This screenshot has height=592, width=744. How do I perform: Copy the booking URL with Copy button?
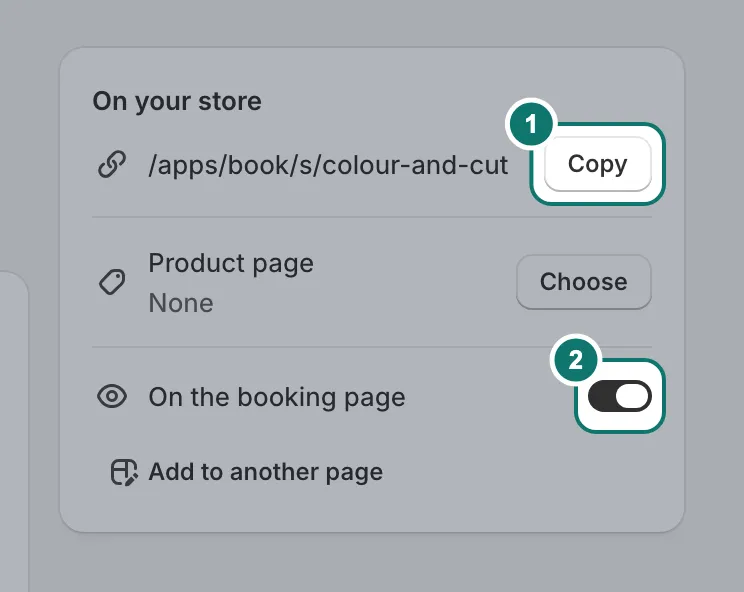click(x=597, y=164)
